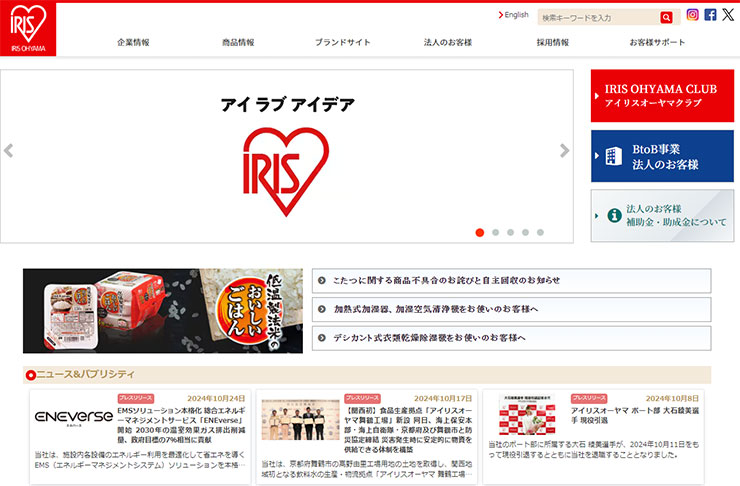Open the 補助金・助成金について banner
Image resolution: width=740 pixels, height=486 pixels.
662,216
